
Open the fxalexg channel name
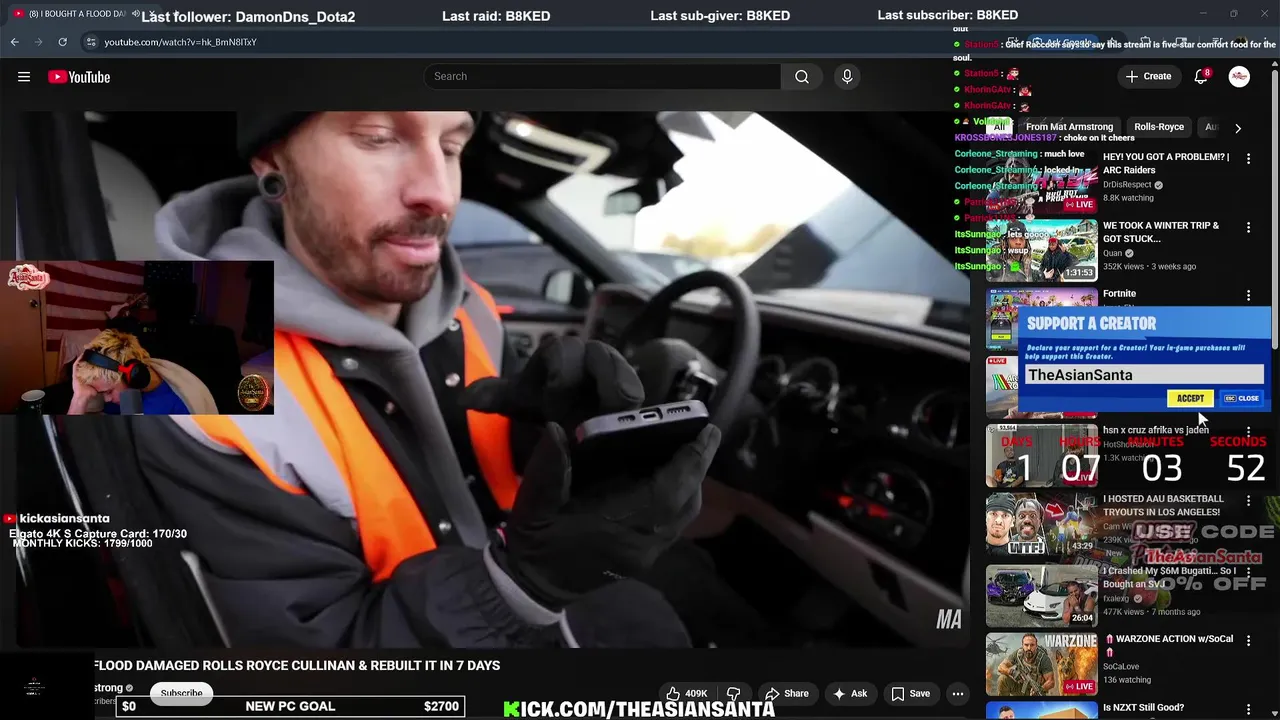pos(1116,598)
